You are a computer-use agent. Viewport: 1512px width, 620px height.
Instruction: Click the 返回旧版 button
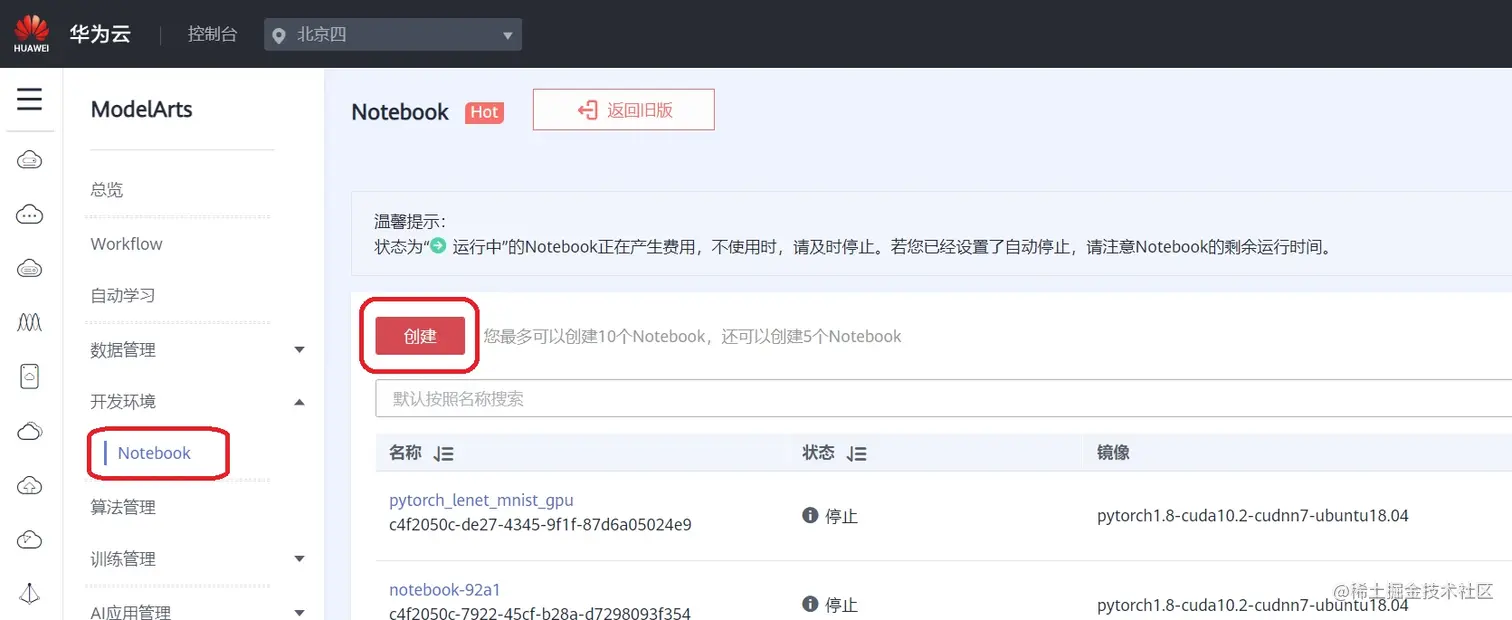point(624,110)
